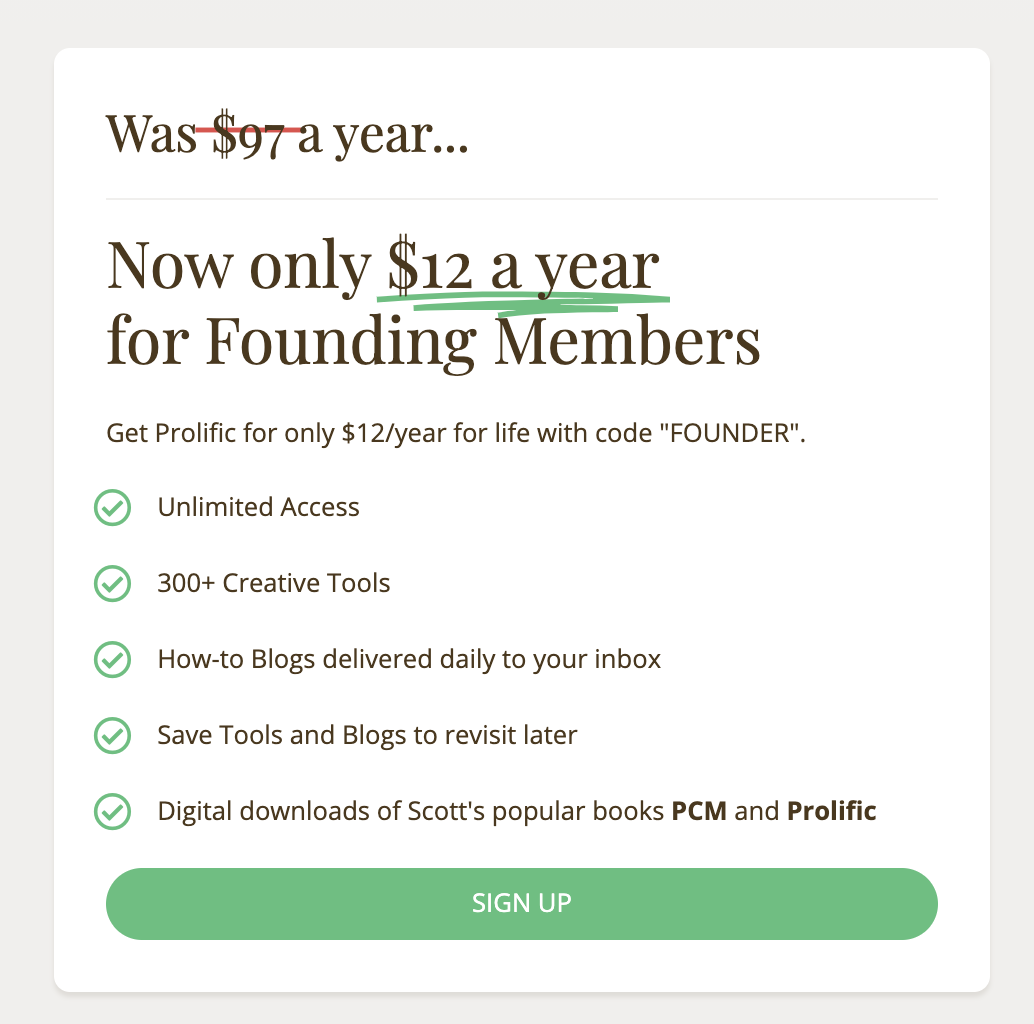Click the checkmark beside Digital downloads item
Screen dimensions: 1034x1024
(113, 811)
